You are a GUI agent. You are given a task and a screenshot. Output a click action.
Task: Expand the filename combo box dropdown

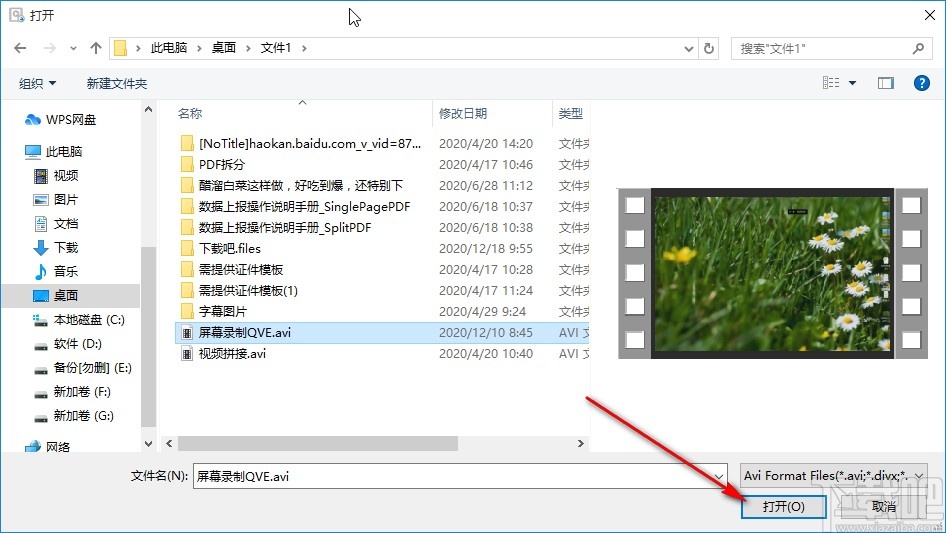tap(719, 476)
